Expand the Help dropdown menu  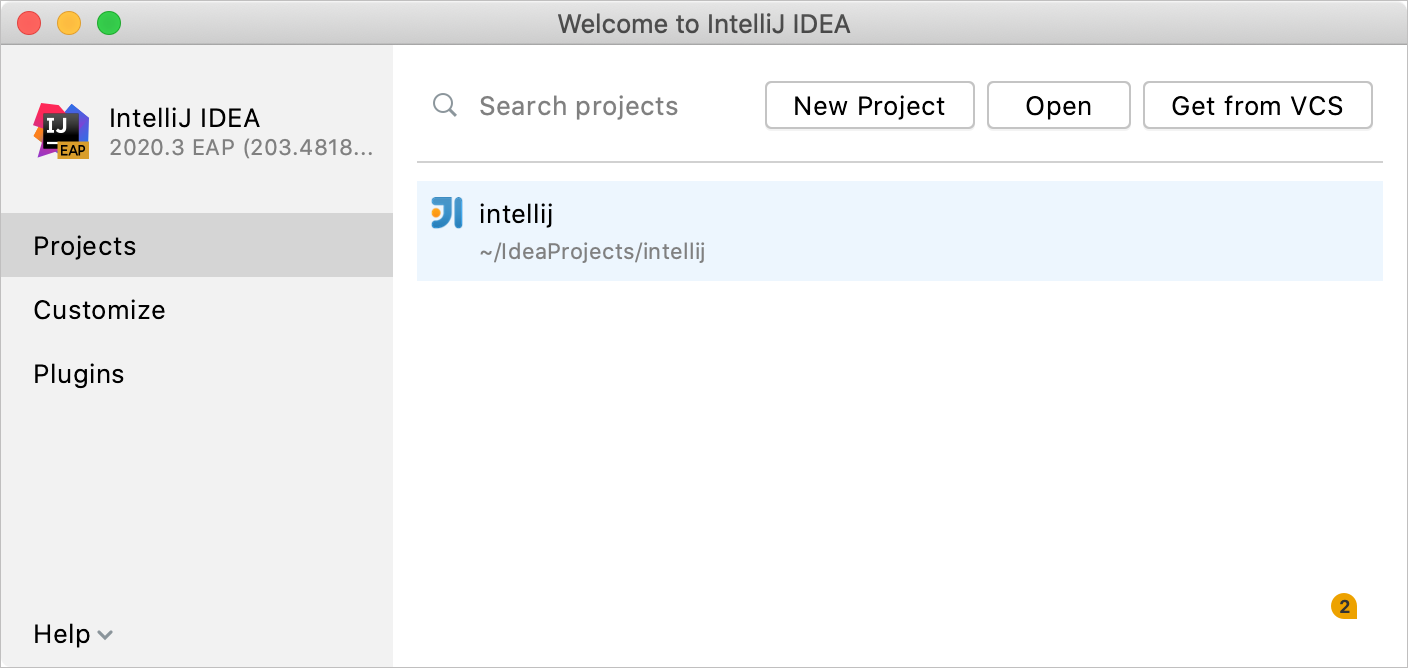click(x=74, y=634)
